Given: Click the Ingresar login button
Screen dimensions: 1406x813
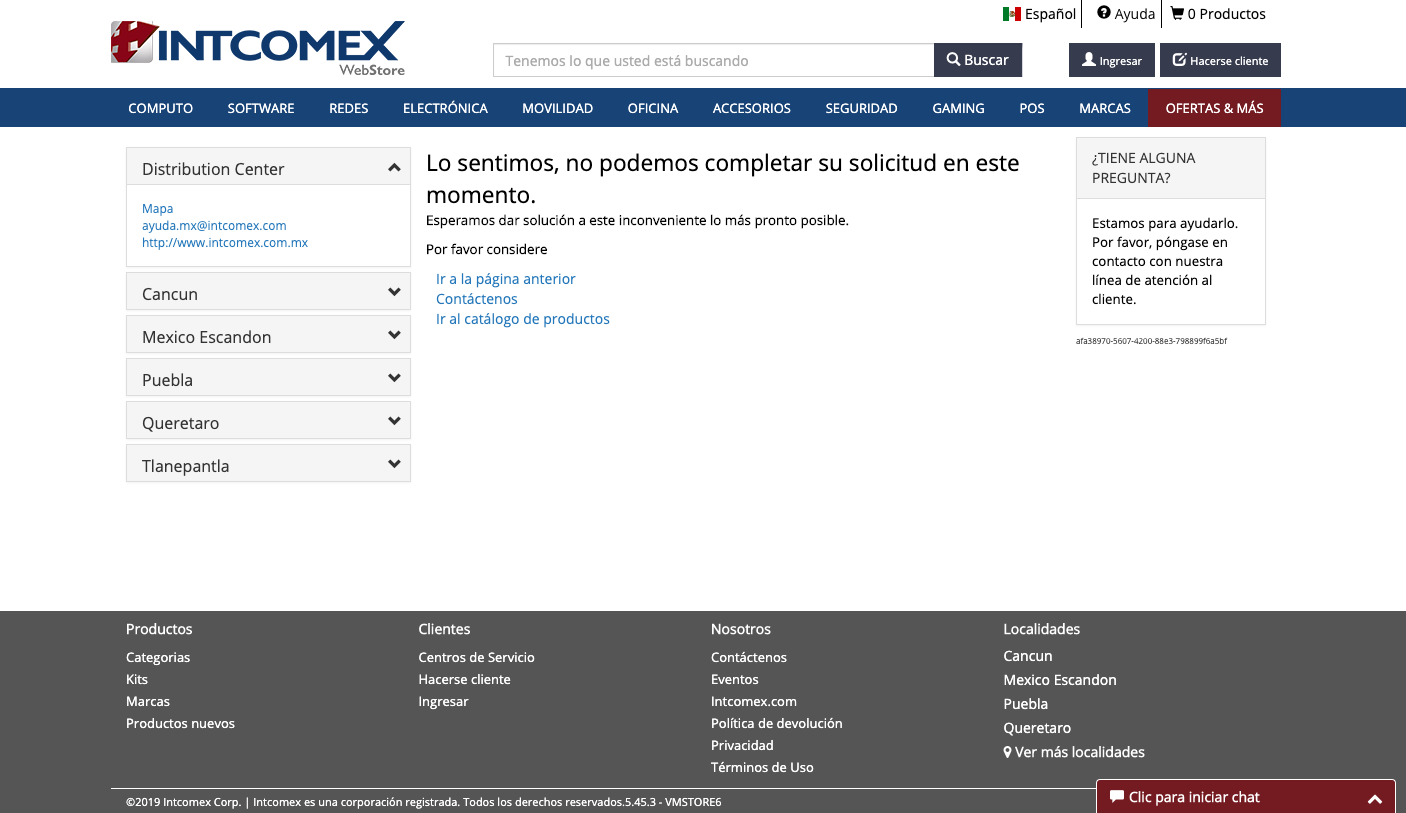Looking at the screenshot, I should [1112, 60].
